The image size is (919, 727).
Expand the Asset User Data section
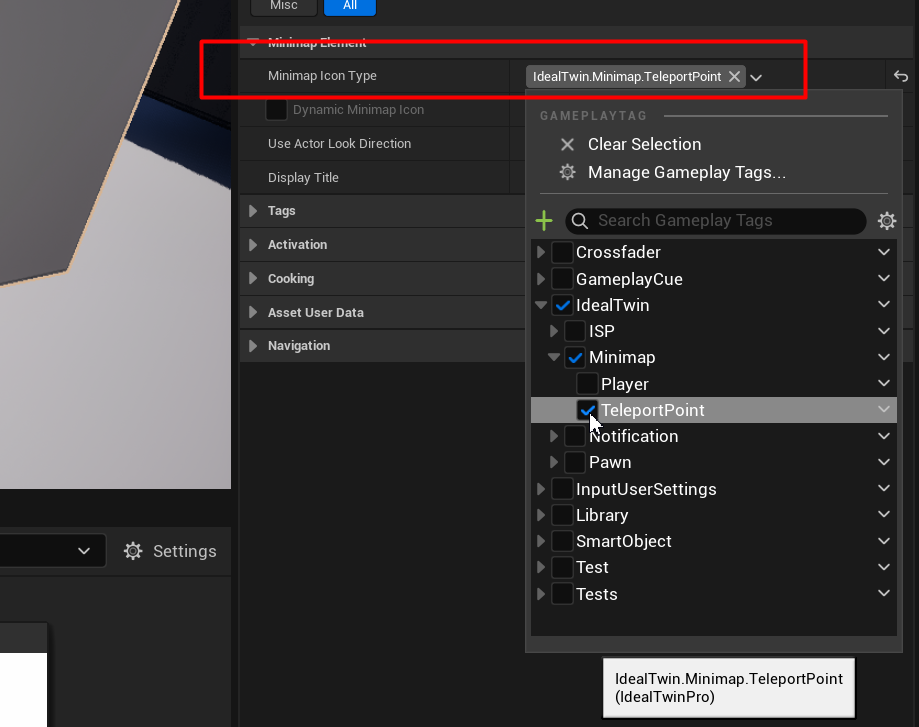point(253,313)
